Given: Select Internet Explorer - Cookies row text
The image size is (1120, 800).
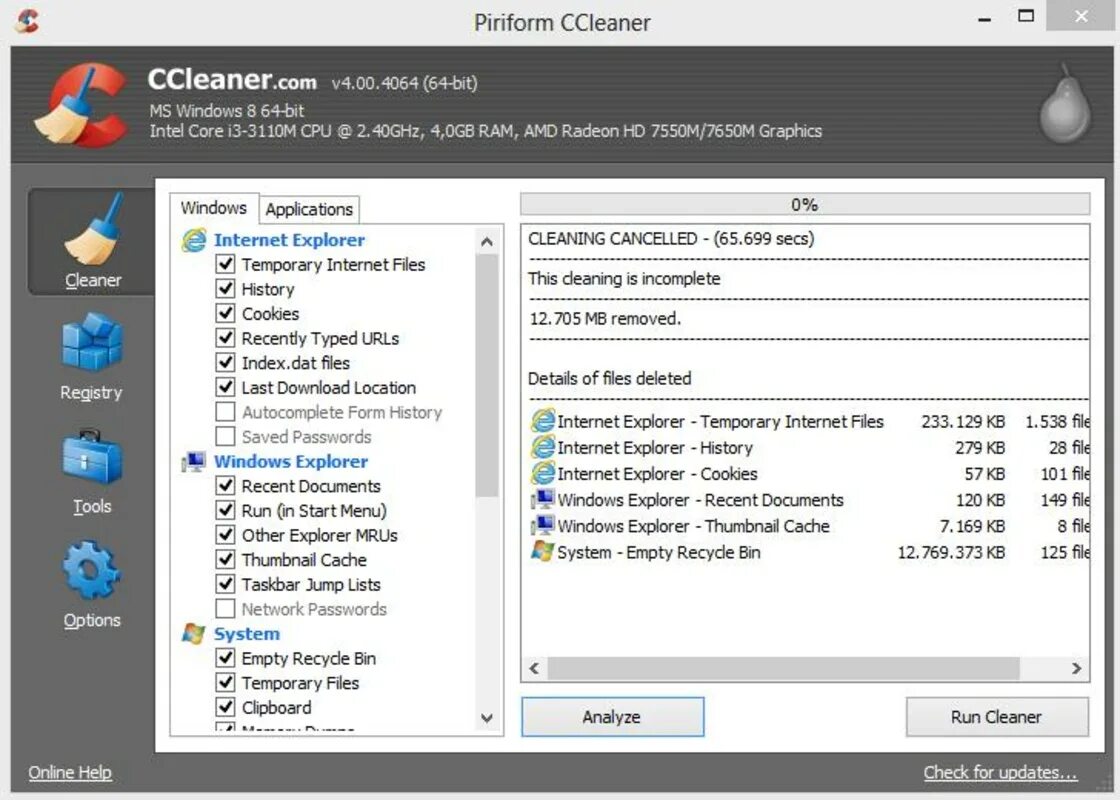Looking at the screenshot, I should (657, 474).
